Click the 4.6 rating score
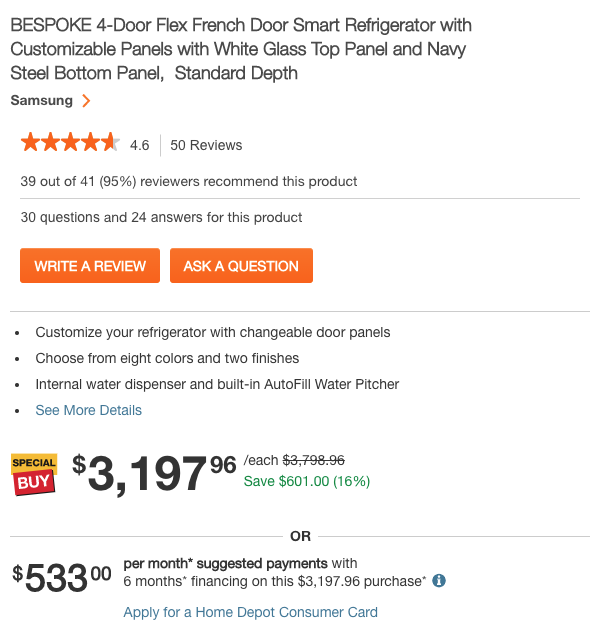This screenshot has height=642, width=599. [140, 145]
